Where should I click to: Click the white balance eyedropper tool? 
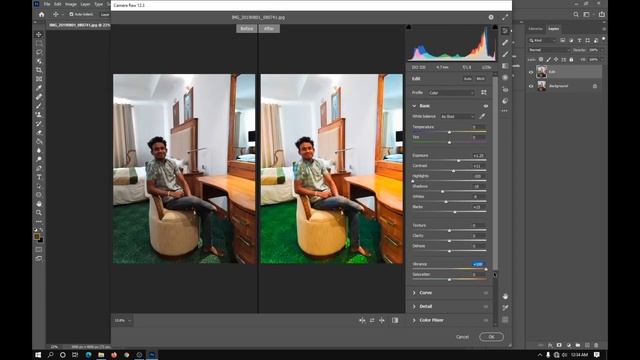tap(482, 116)
